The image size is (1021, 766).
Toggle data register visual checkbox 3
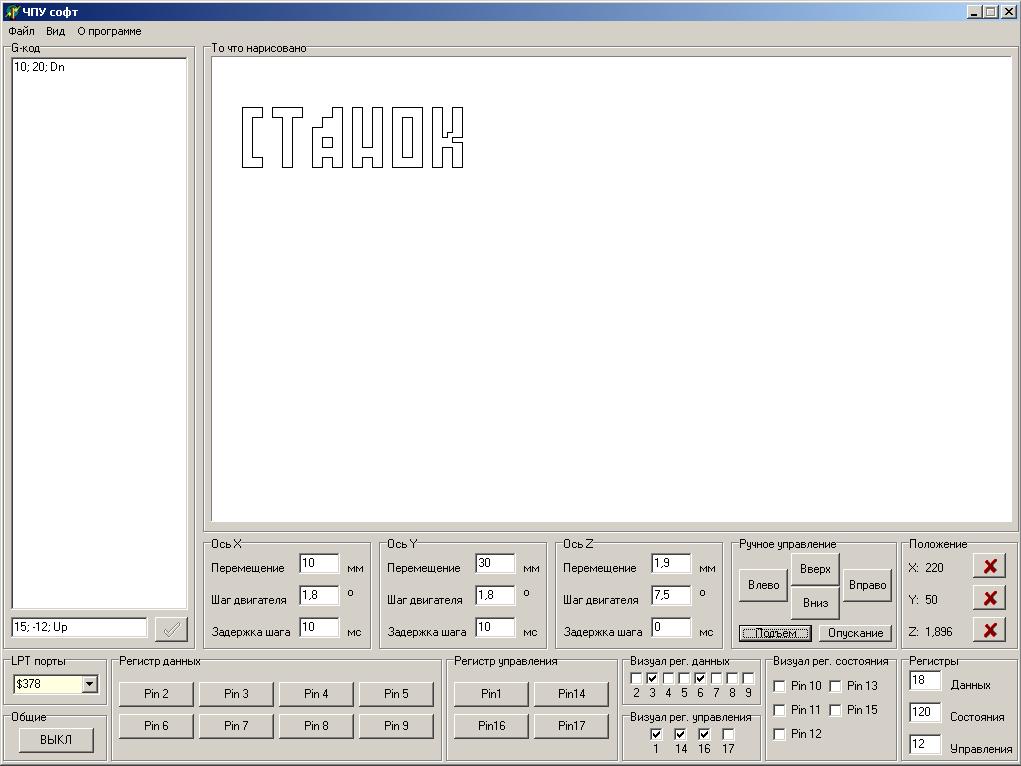(x=652, y=679)
